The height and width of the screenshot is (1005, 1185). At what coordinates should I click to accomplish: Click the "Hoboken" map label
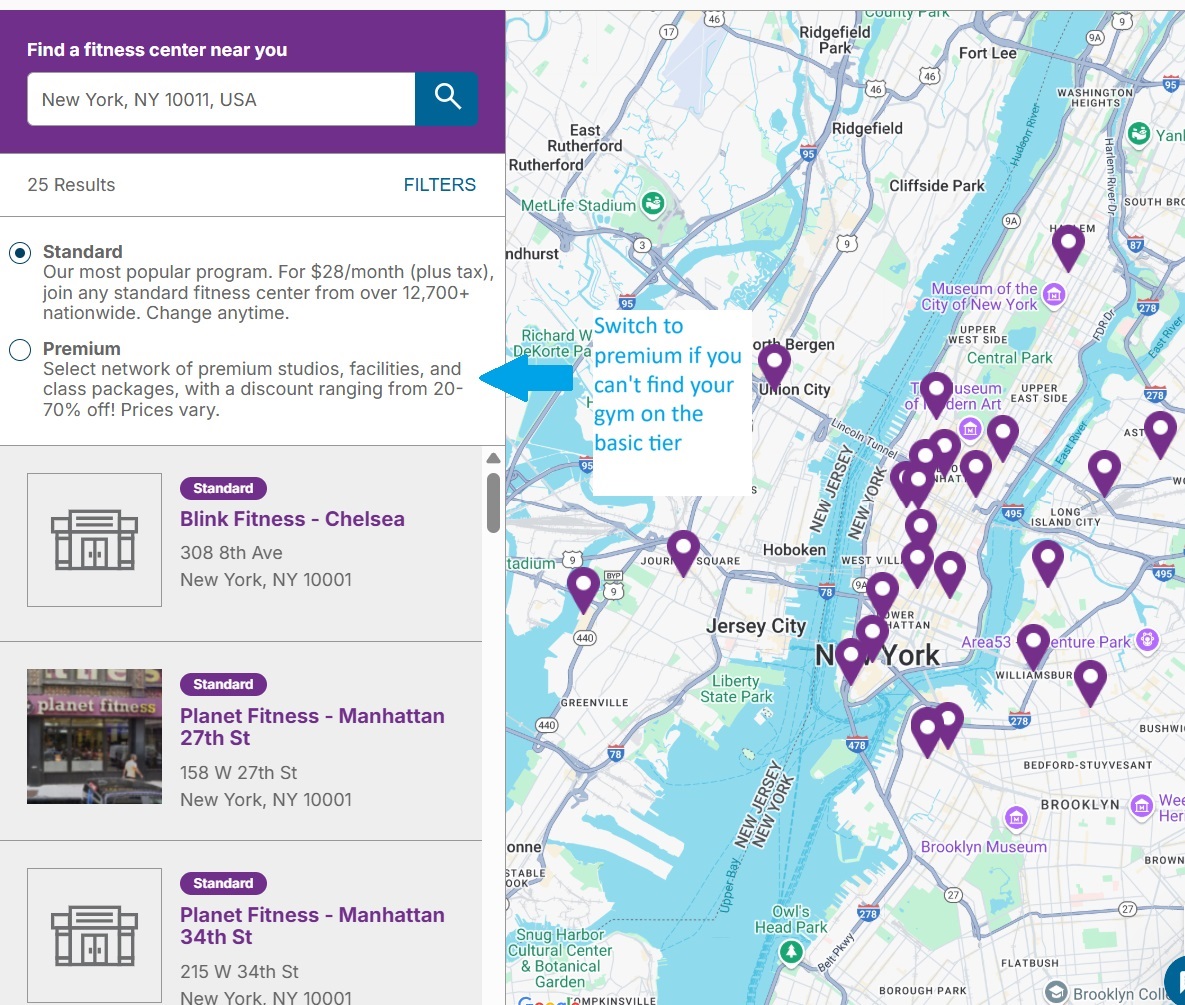(x=794, y=550)
